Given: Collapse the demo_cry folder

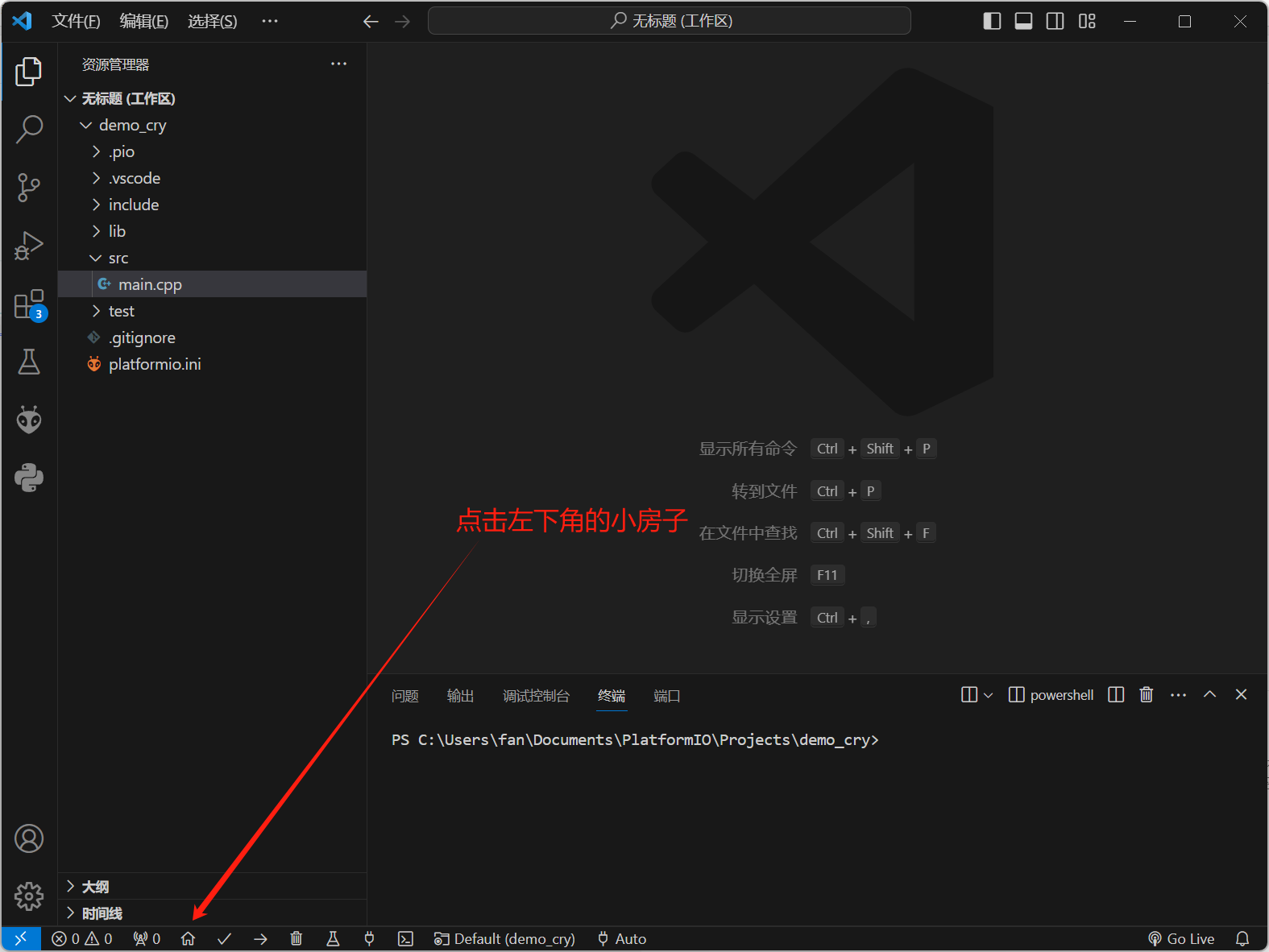Looking at the screenshot, I should click(213, 125).
